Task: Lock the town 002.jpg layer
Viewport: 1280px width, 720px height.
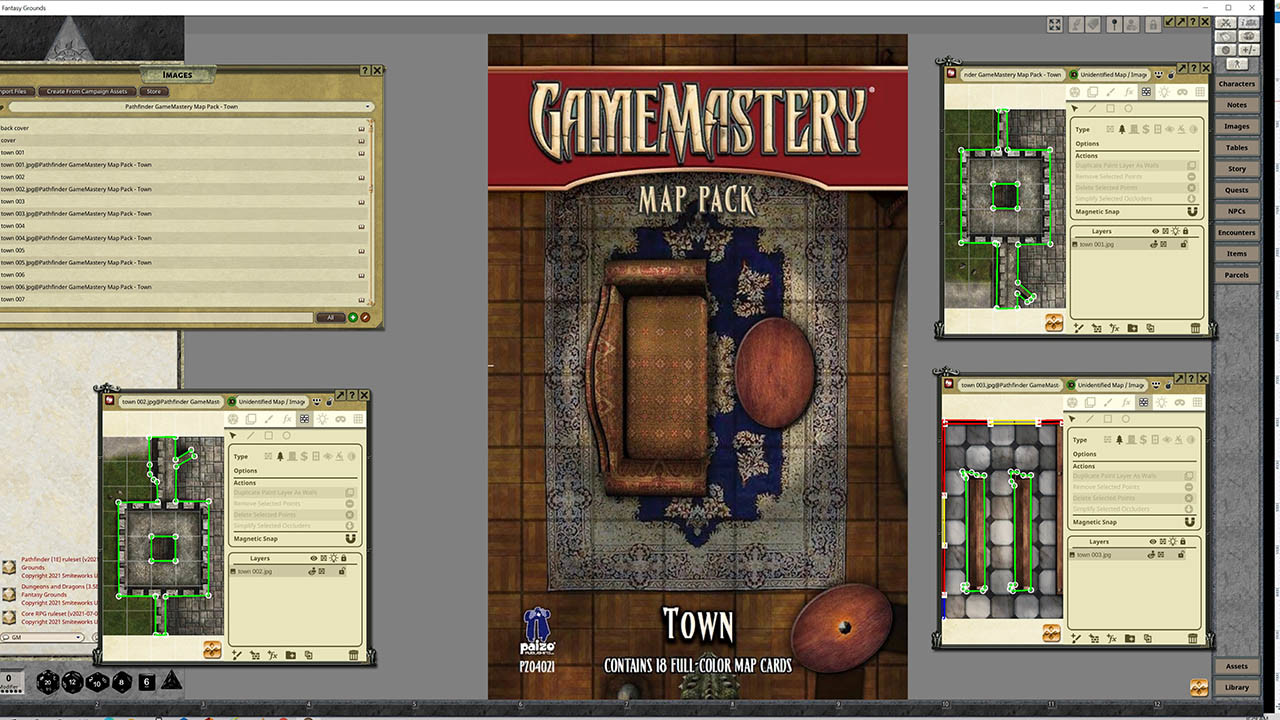Action: point(342,571)
